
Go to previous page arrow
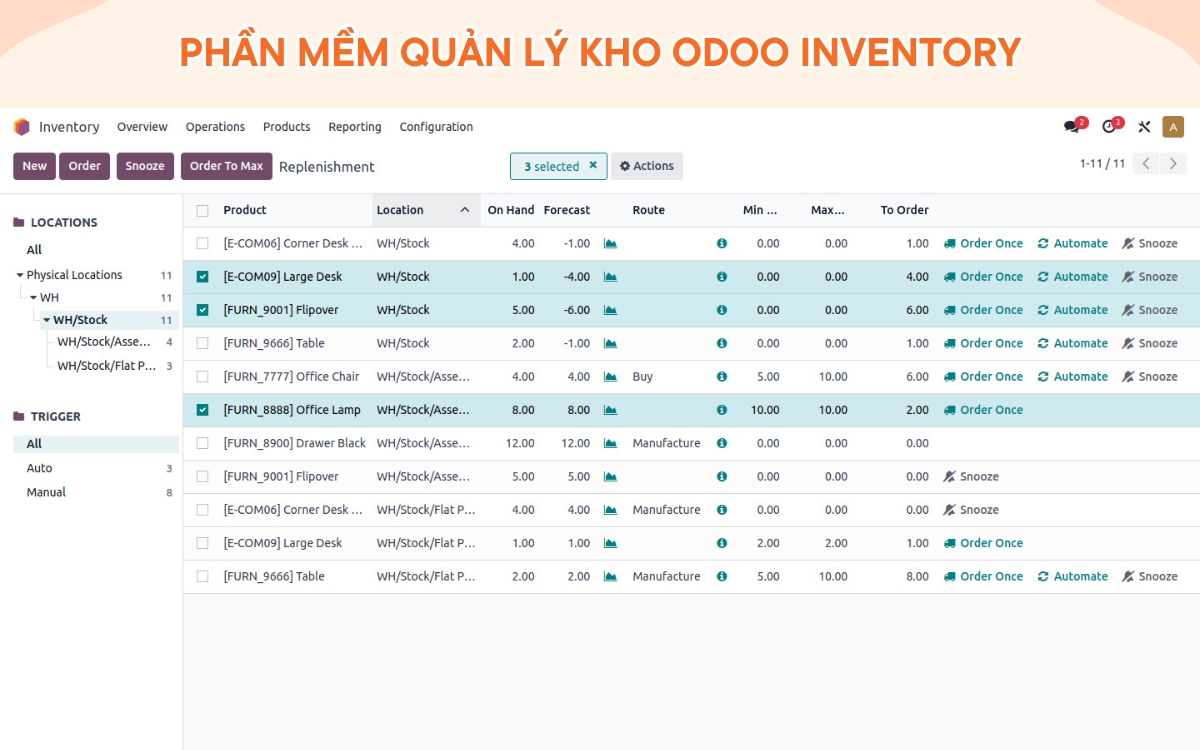click(1147, 163)
